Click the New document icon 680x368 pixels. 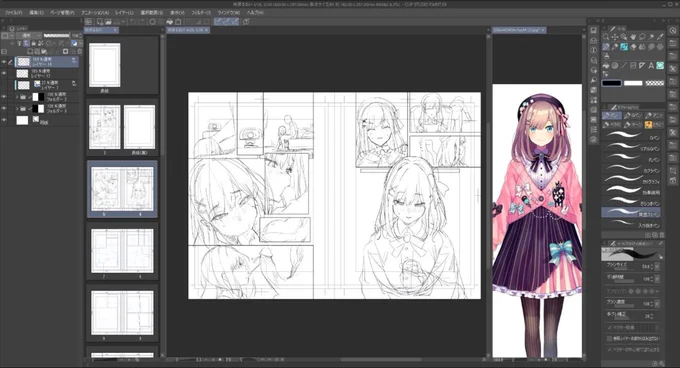tap(100, 21)
